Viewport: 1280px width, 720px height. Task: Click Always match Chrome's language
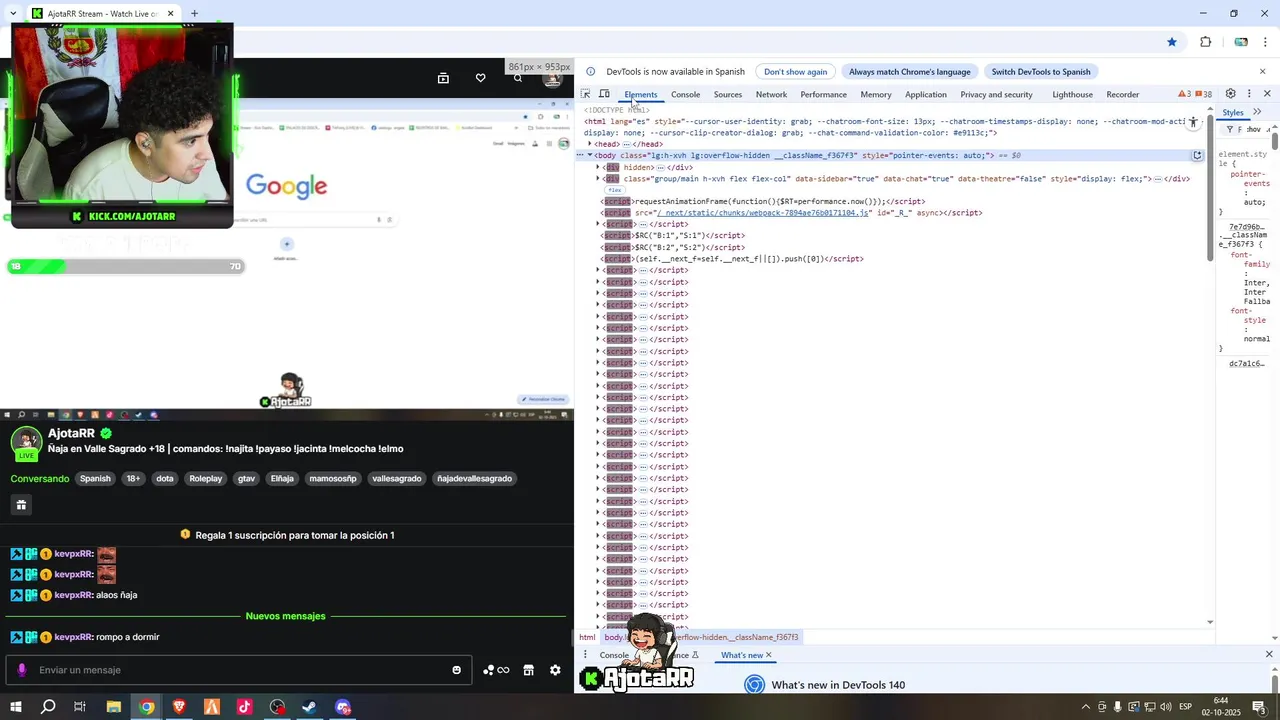(910, 72)
